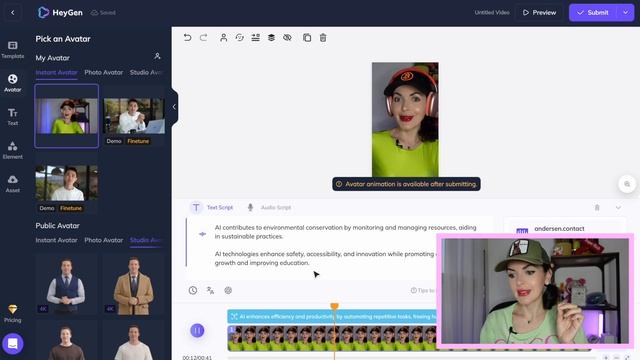The width and height of the screenshot is (640, 360).
Task: Choose the public avatar in tan coat
Action: 134,284
